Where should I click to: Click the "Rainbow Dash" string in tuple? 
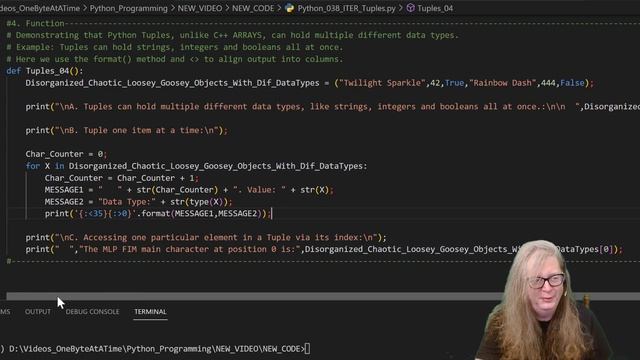502,83
